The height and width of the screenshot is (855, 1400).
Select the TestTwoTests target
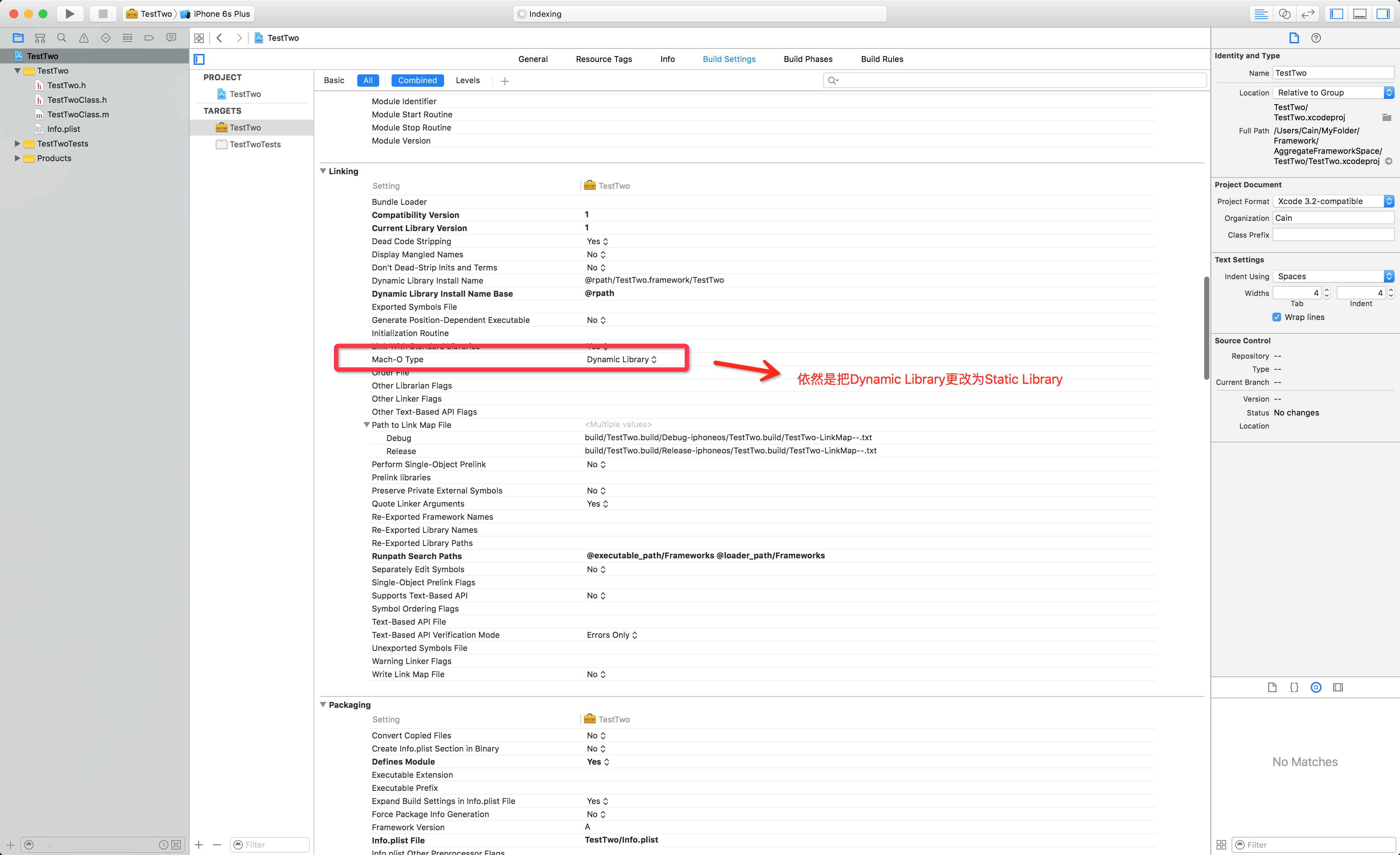click(254, 144)
